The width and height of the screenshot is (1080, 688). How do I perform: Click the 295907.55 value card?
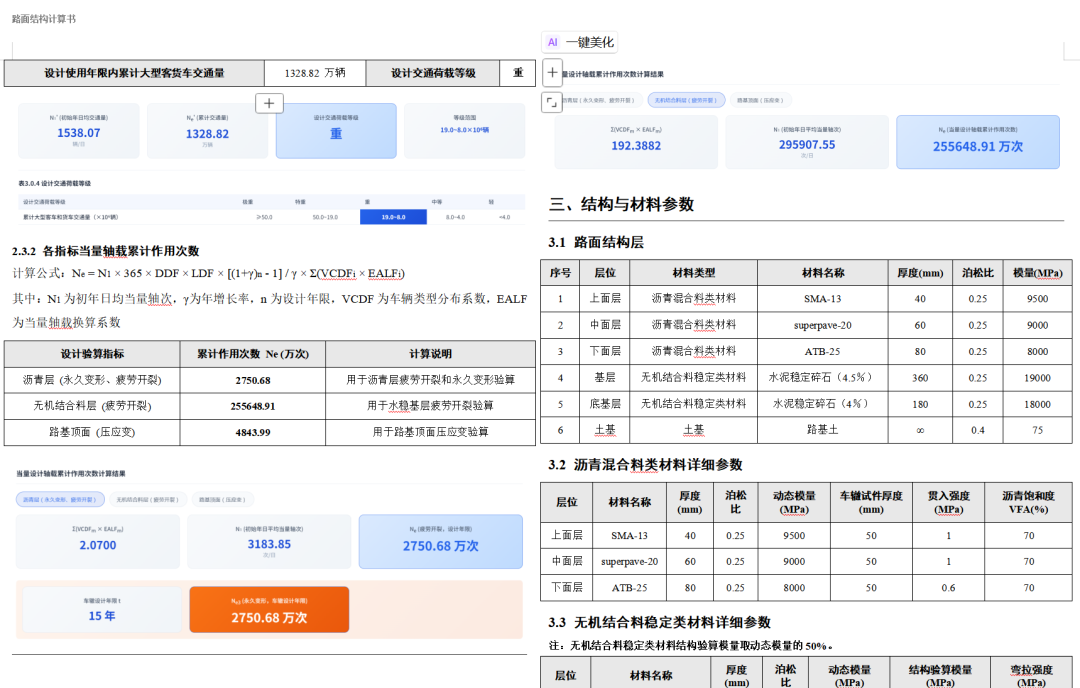(x=807, y=142)
